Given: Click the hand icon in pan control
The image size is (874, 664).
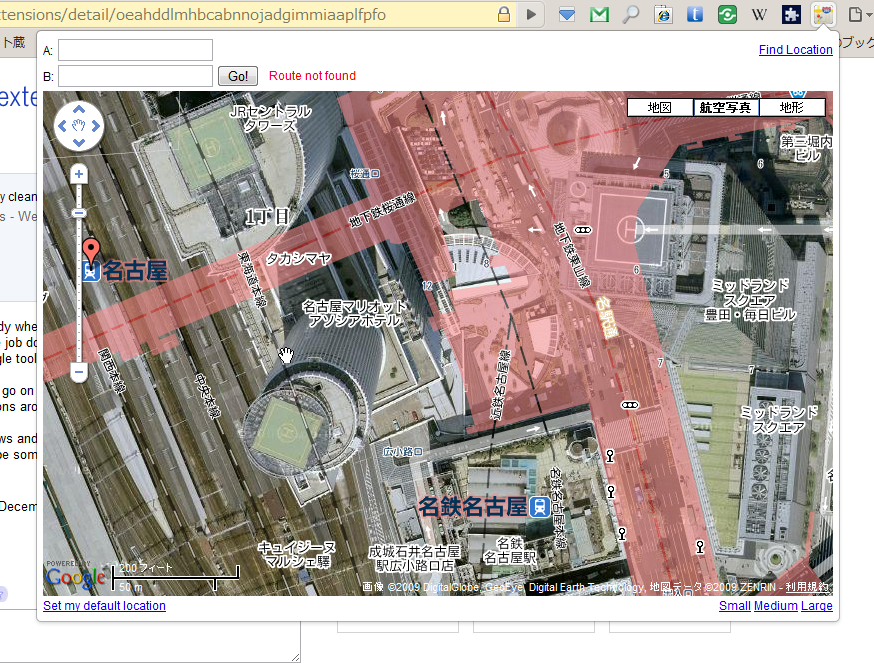Looking at the screenshot, I should click(x=79, y=126).
